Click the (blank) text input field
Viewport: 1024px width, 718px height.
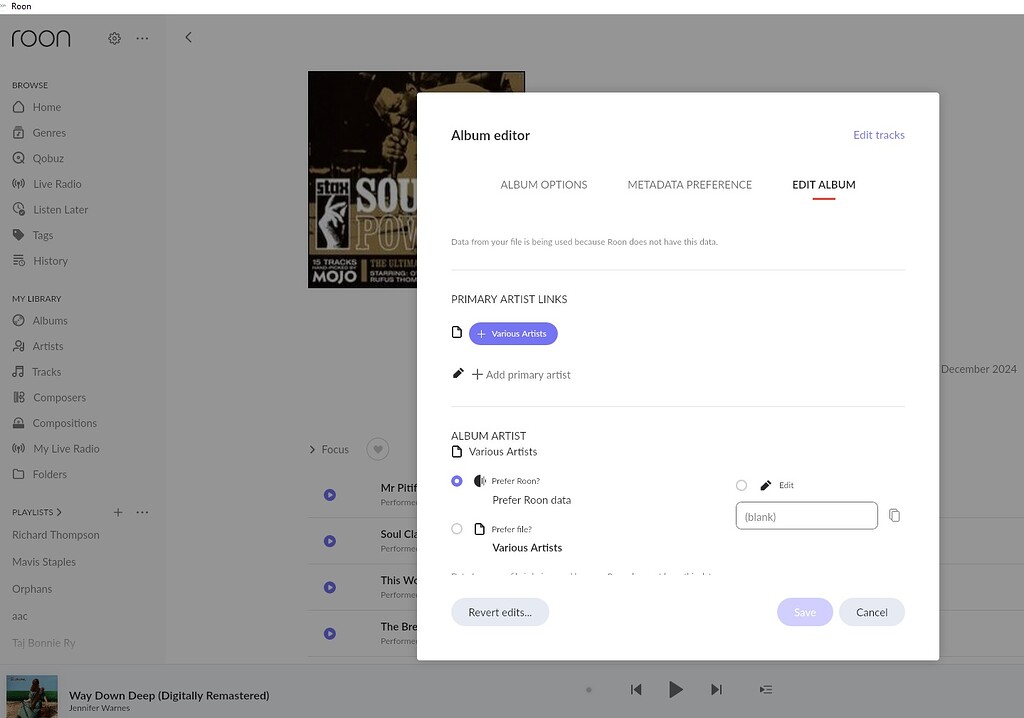tap(806, 515)
